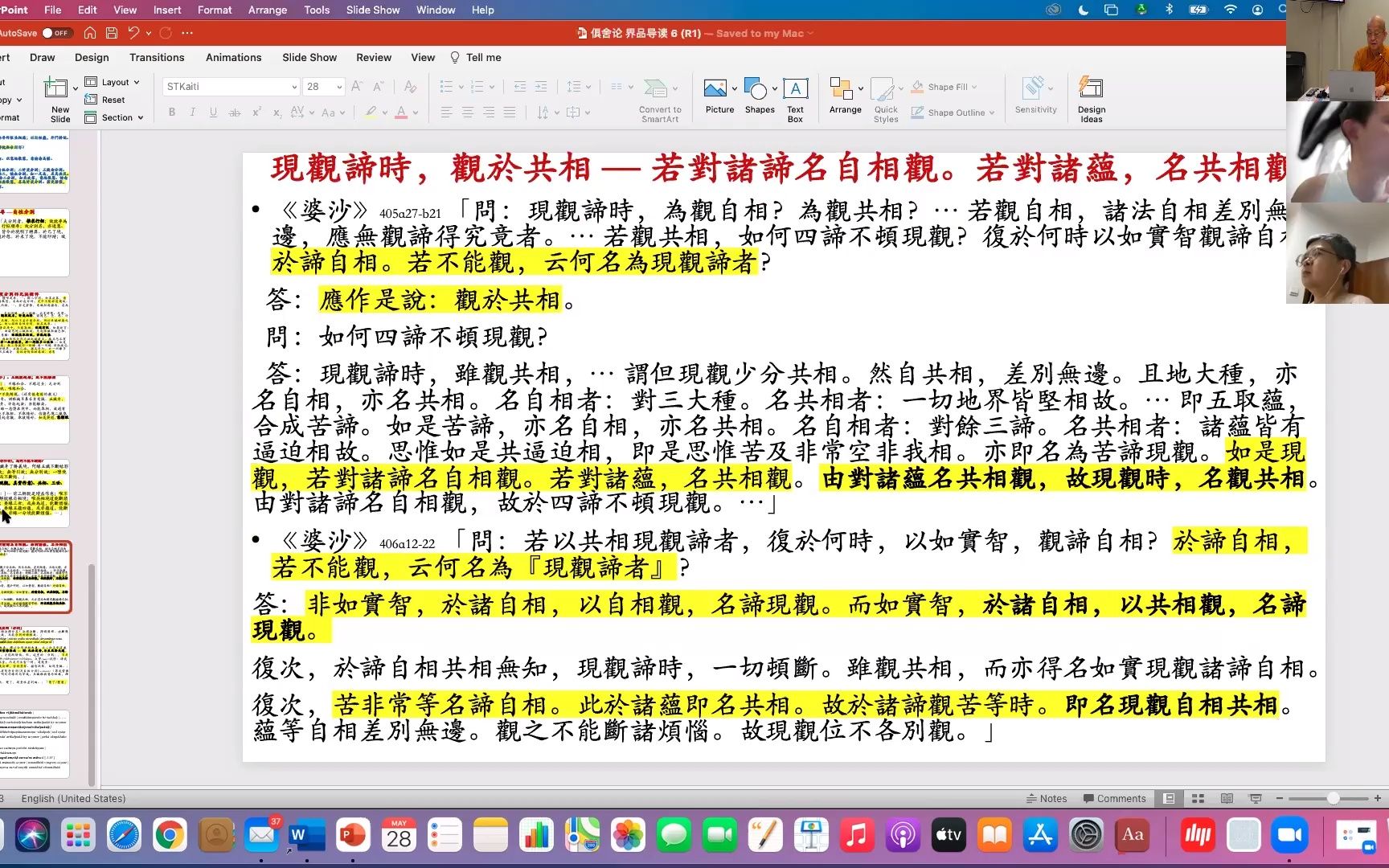Justify the paragraph text
Viewport: 1389px width, 868px height.
[x=509, y=113]
